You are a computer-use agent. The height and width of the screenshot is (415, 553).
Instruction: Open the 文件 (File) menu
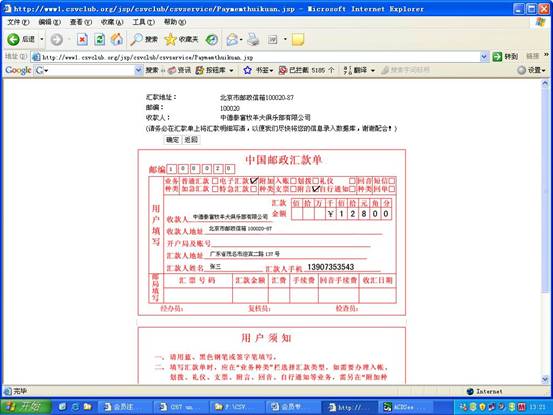pyautogui.click(x=18, y=22)
